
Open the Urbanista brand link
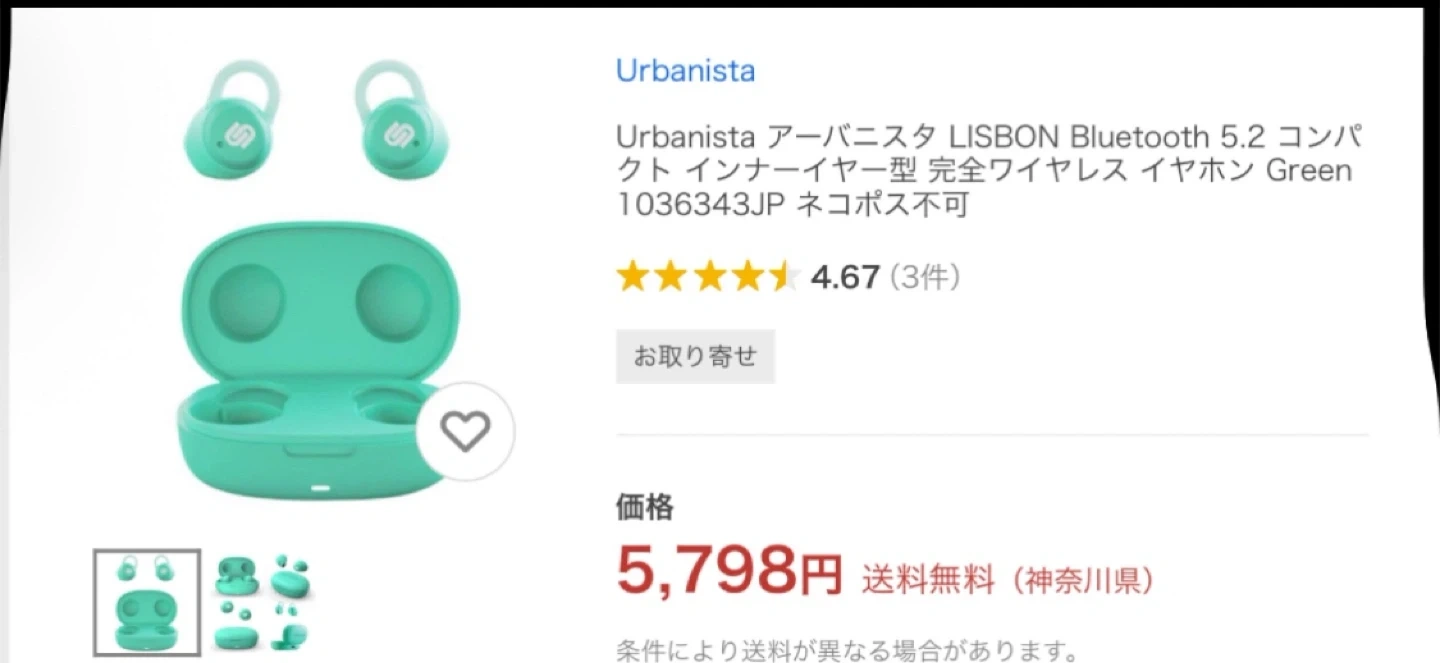click(x=685, y=71)
